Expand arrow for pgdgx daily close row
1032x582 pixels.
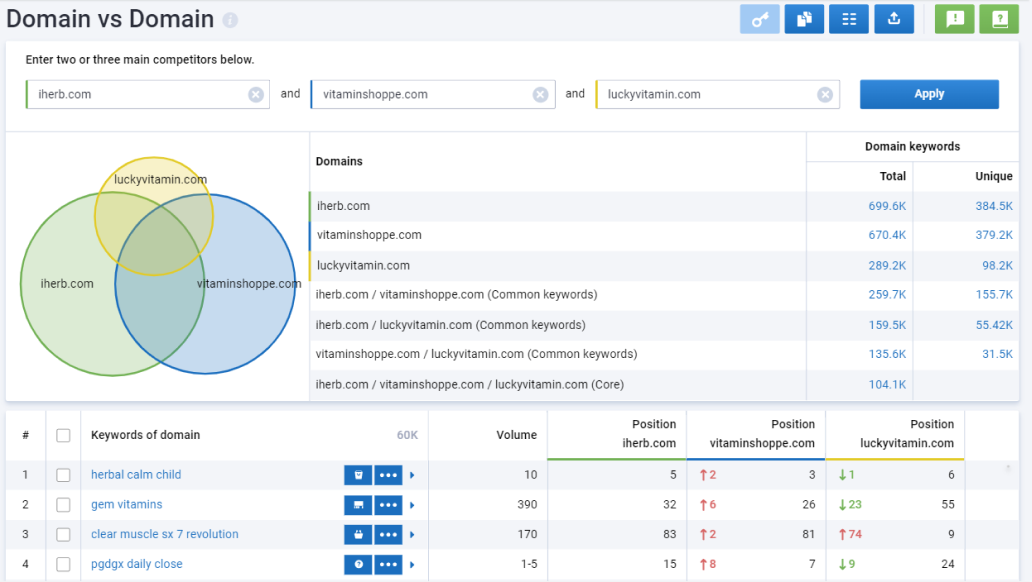[x=412, y=564]
